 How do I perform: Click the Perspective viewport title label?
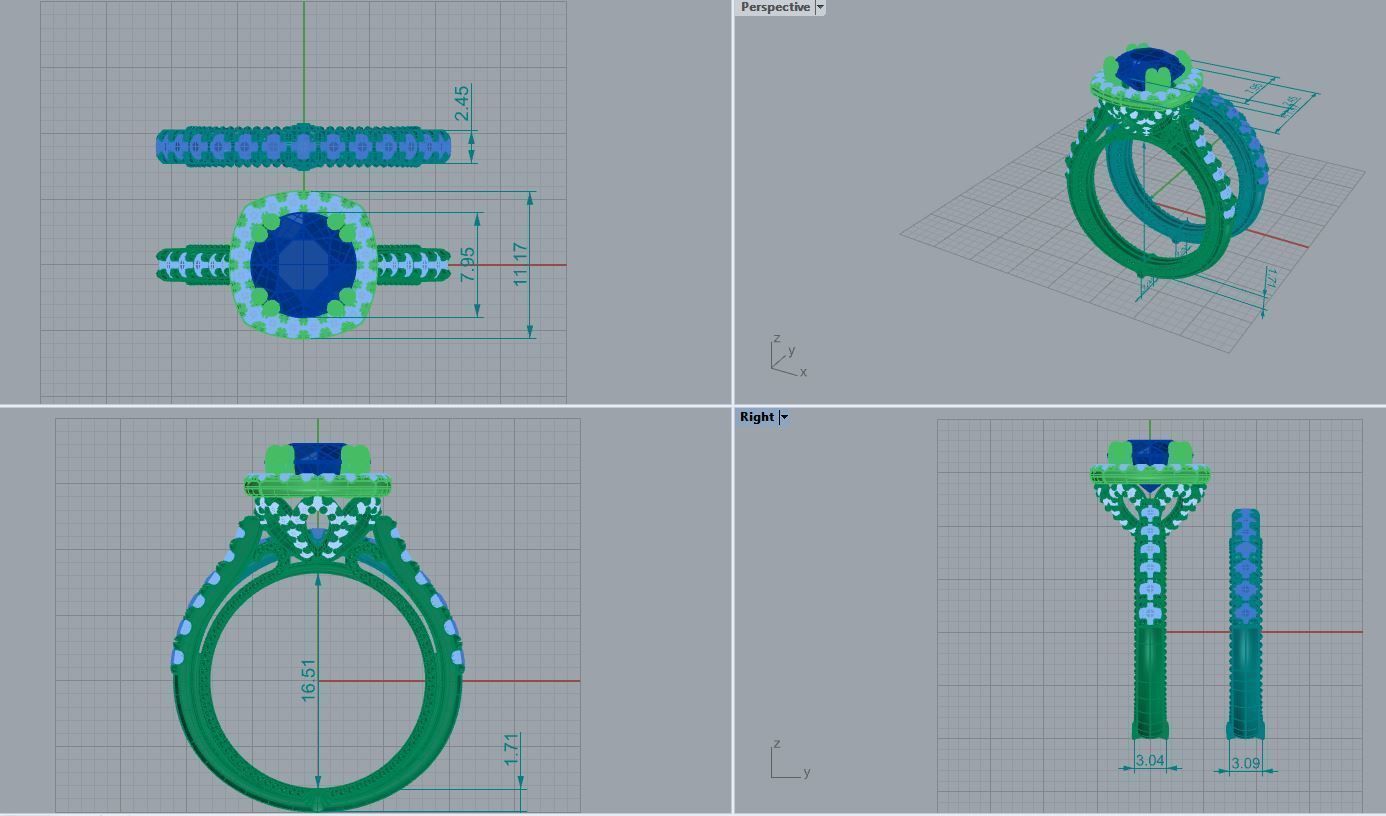775,7
